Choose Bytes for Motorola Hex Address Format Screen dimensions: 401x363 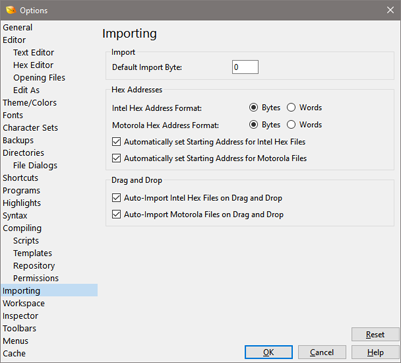coord(254,125)
